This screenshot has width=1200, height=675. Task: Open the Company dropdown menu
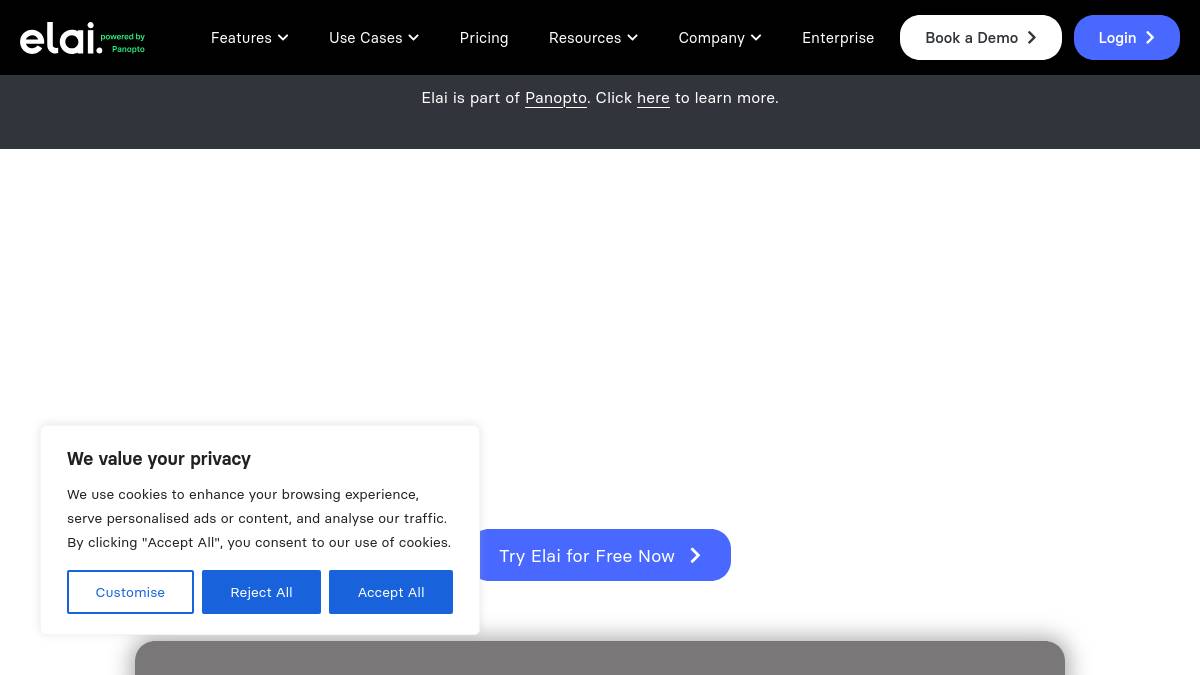[x=719, y=38]
